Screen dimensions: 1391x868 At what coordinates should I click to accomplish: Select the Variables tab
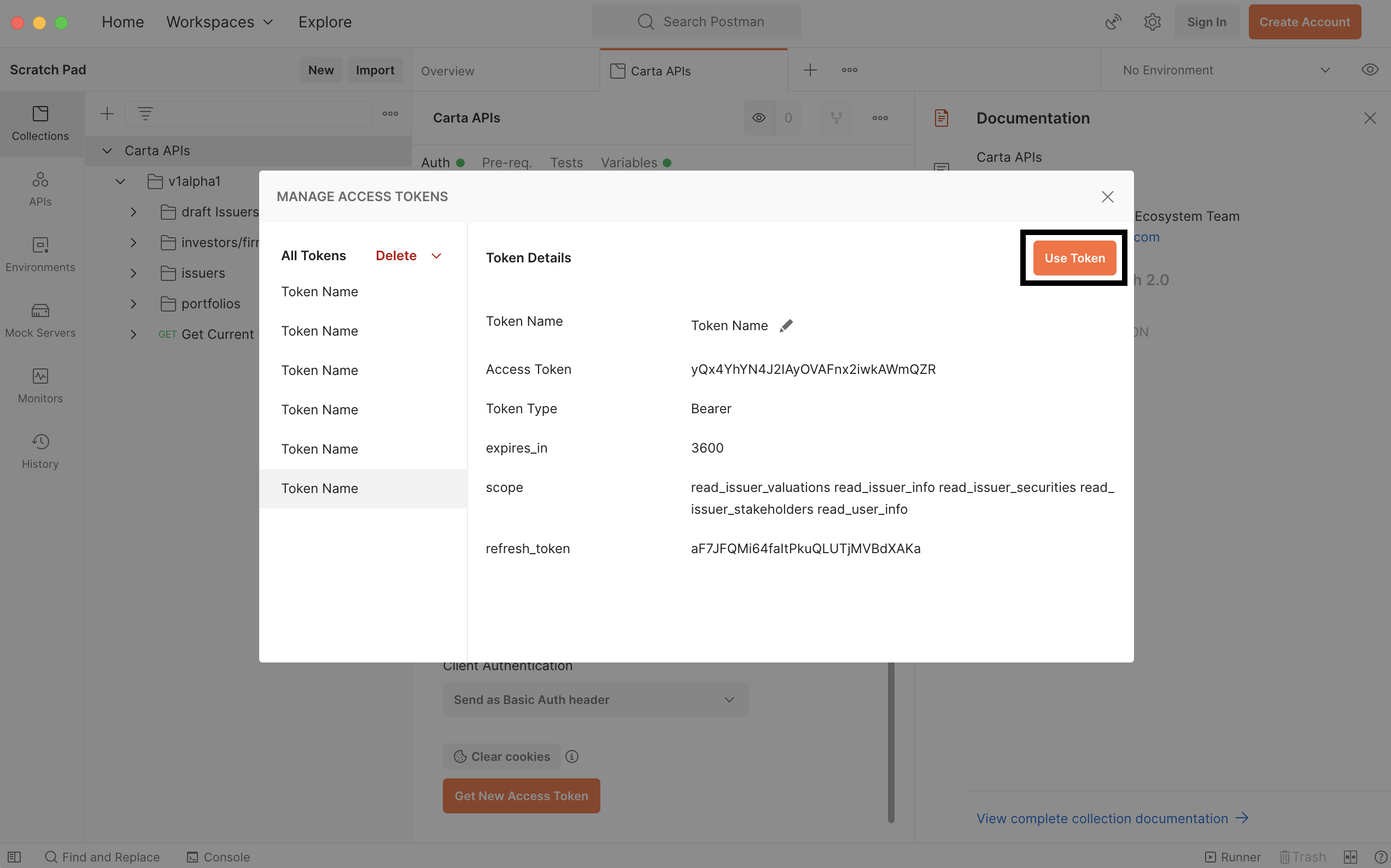pyautogui.click(x=629, y=163)
